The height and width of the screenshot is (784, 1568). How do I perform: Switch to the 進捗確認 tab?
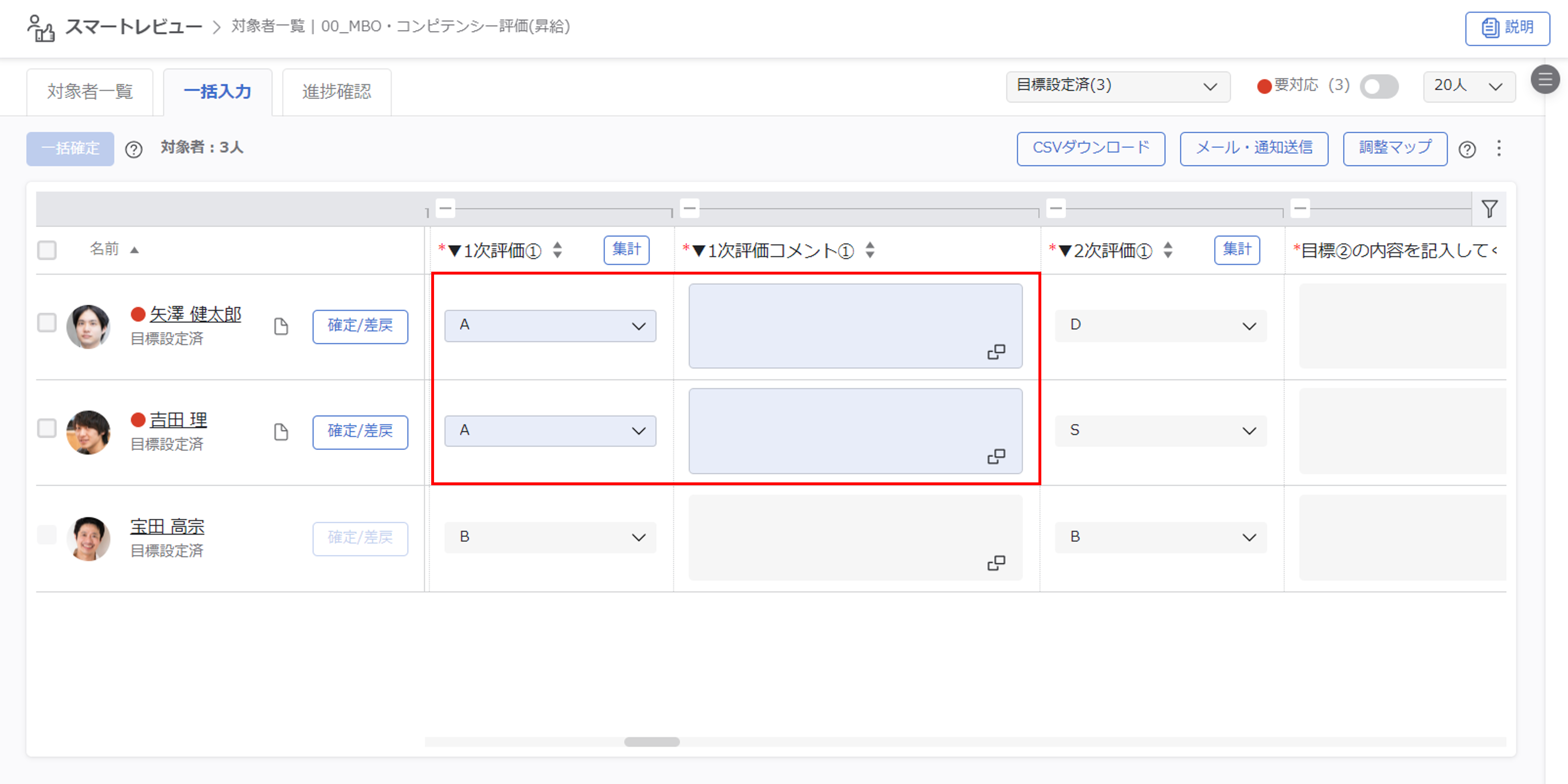(x=337, y=92)
